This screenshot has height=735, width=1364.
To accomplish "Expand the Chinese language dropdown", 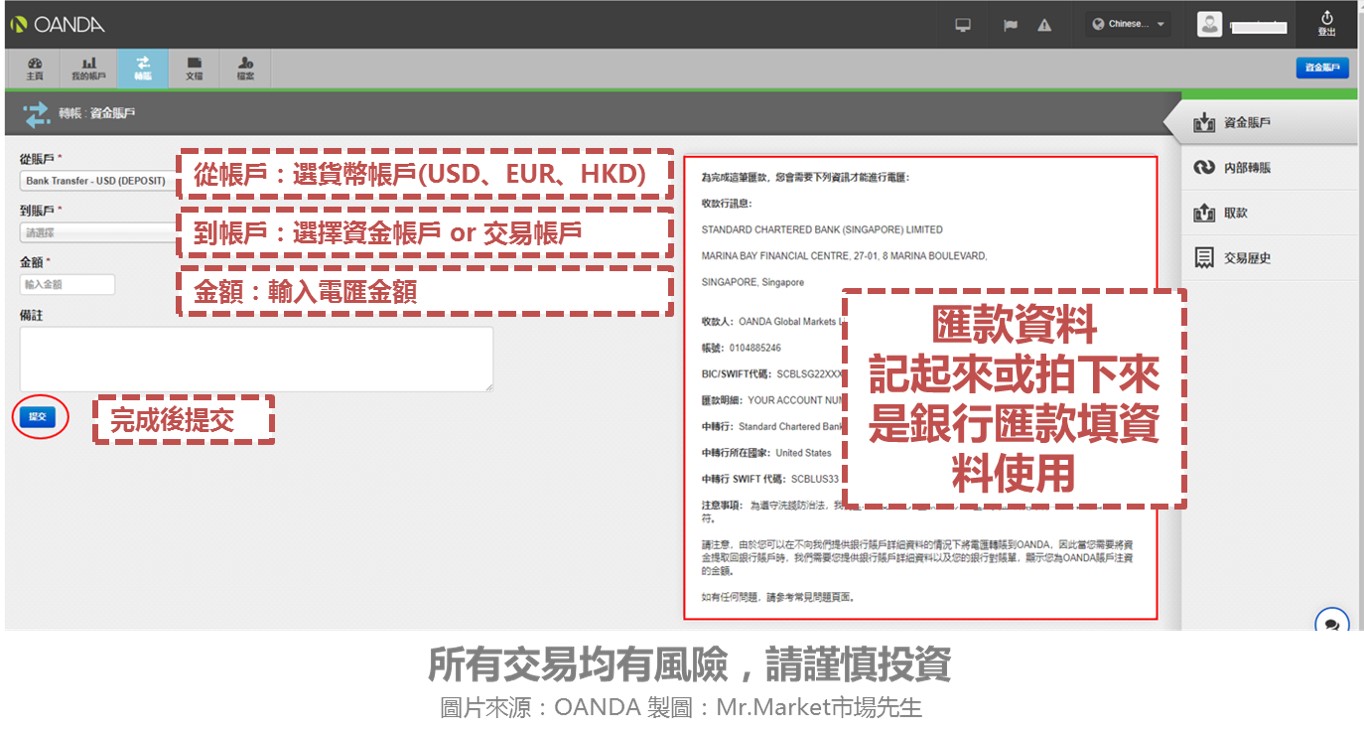I will click(x=1128, y=24).
